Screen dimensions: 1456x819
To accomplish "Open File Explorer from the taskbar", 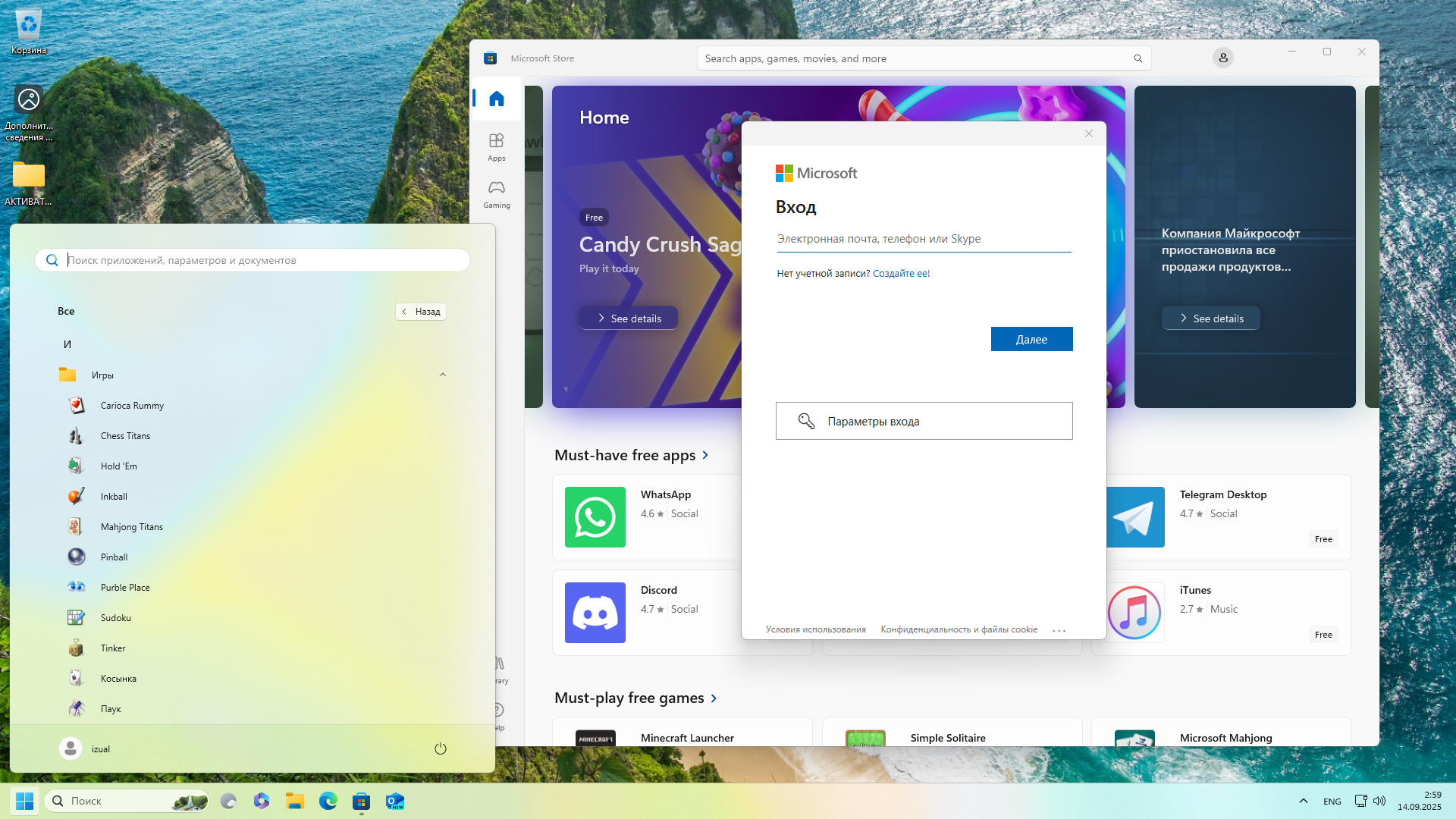I will 295,801.
